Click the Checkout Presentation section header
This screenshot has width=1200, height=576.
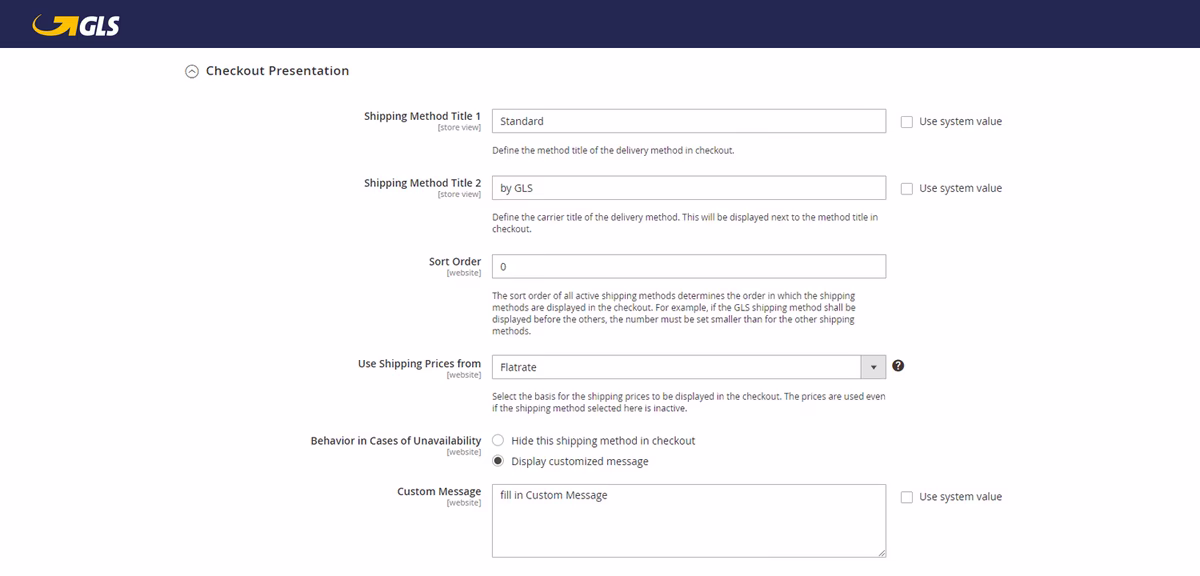click(x=276, y=70)
